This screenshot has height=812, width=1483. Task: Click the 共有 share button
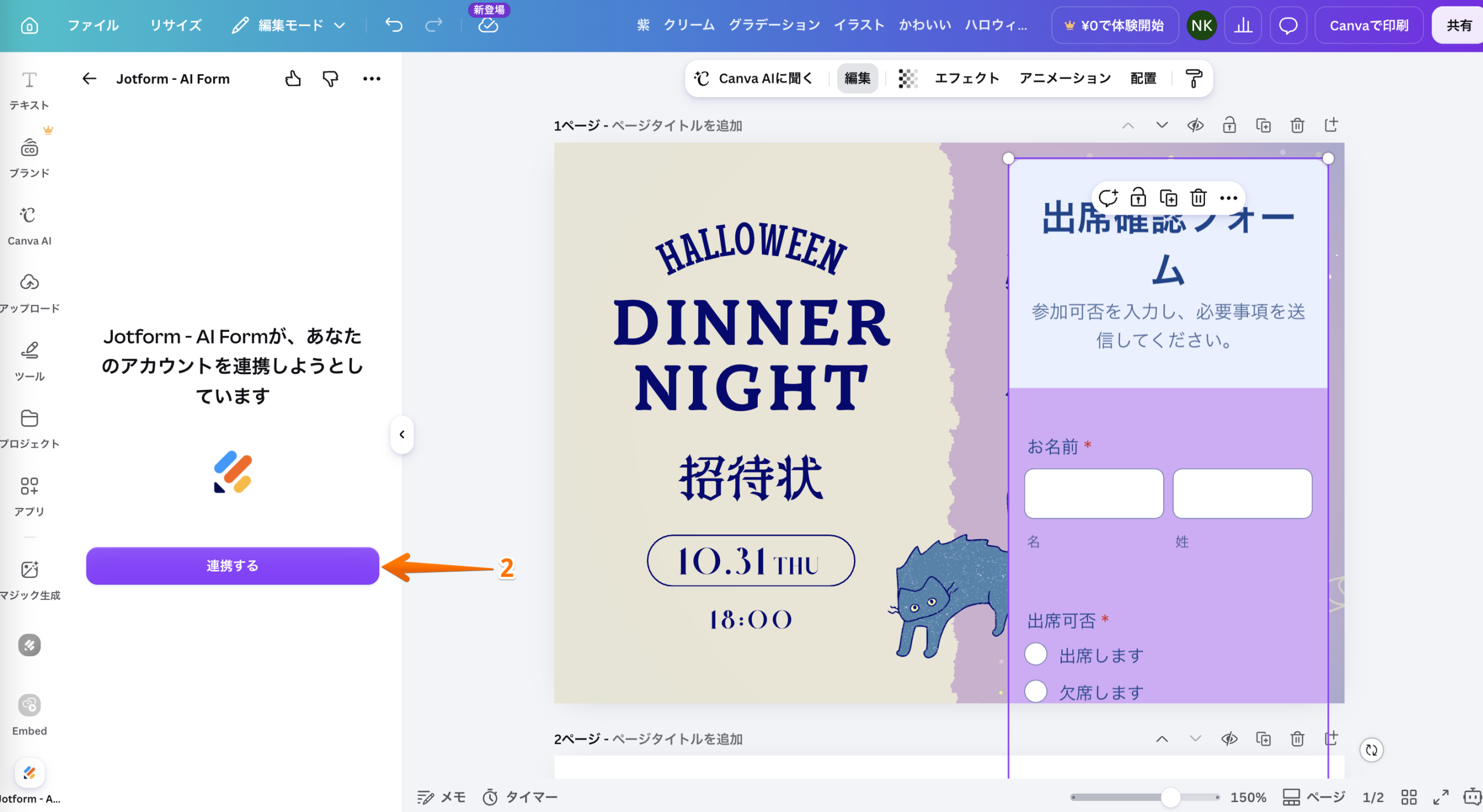1459,25
